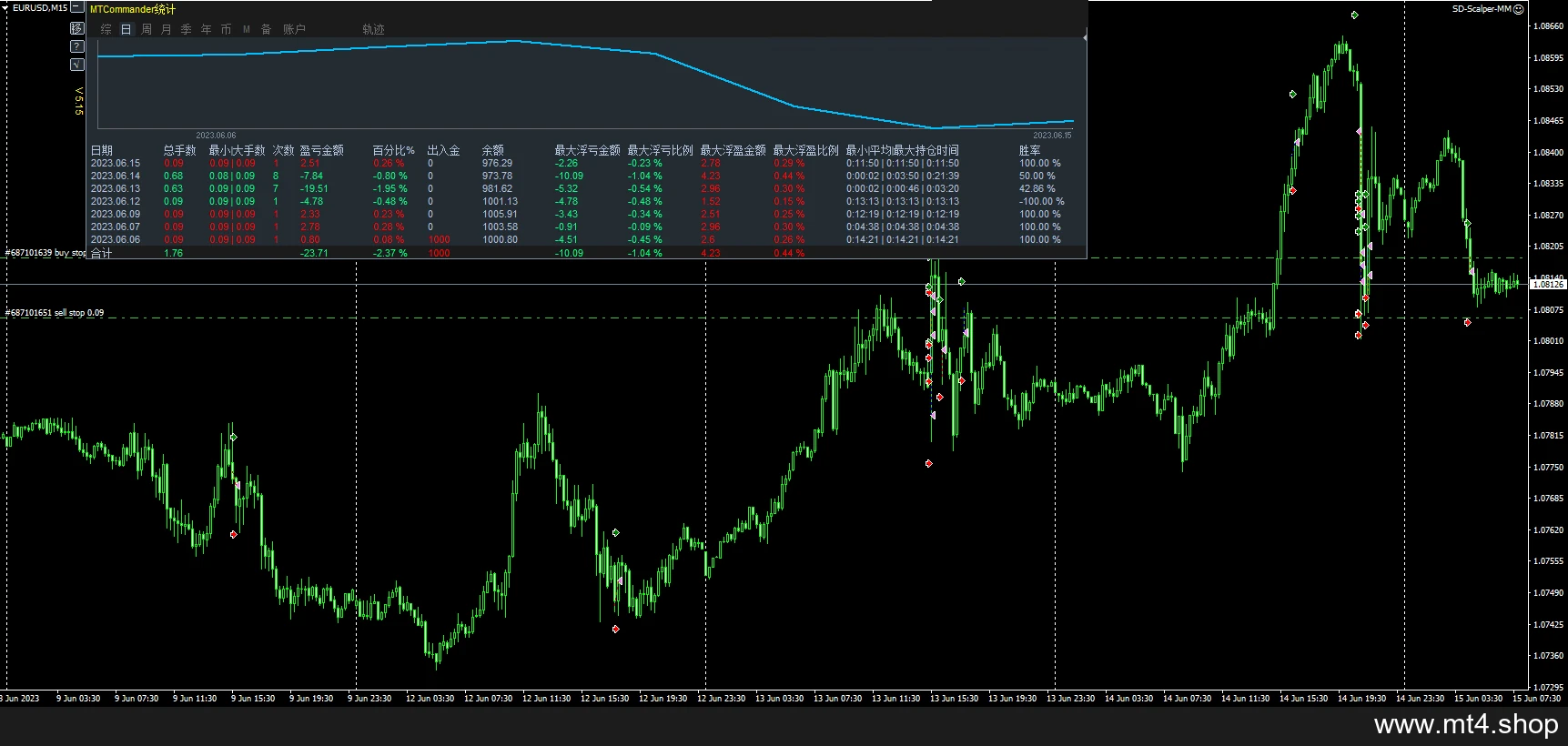Image resolution: width=1568 pixels, height=746 pixels.
Task: Click the 最大浮亏金额 column header
Action: [x=587, y=150]
